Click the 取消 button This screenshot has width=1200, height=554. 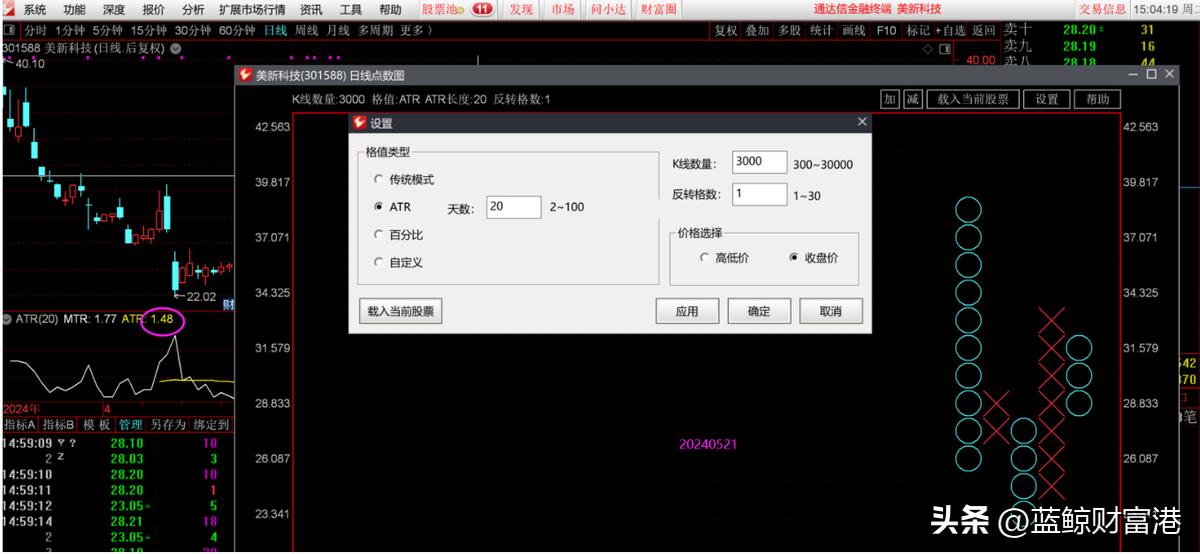[x=831, y=311]
